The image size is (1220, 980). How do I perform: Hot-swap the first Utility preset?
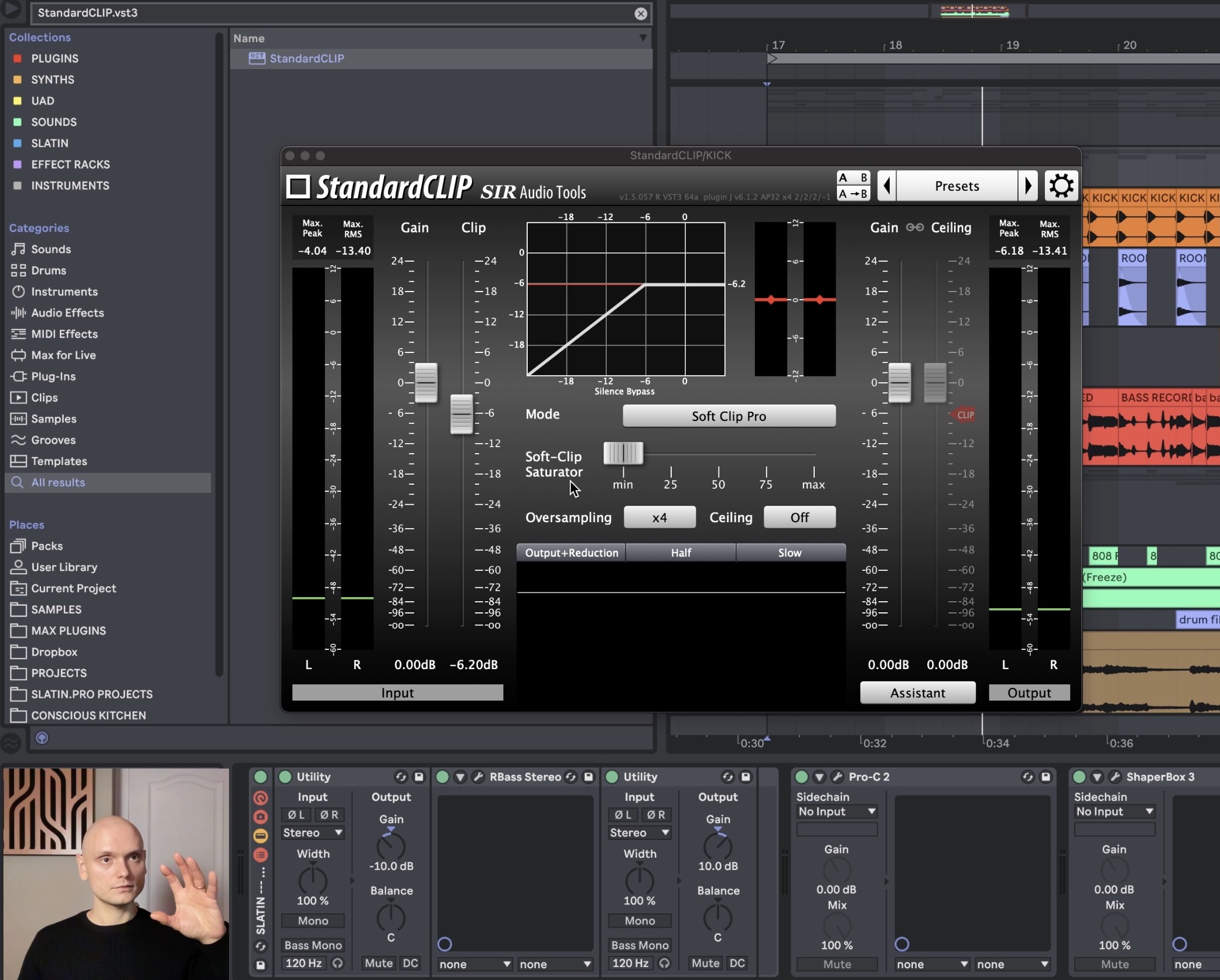(401, 777)
